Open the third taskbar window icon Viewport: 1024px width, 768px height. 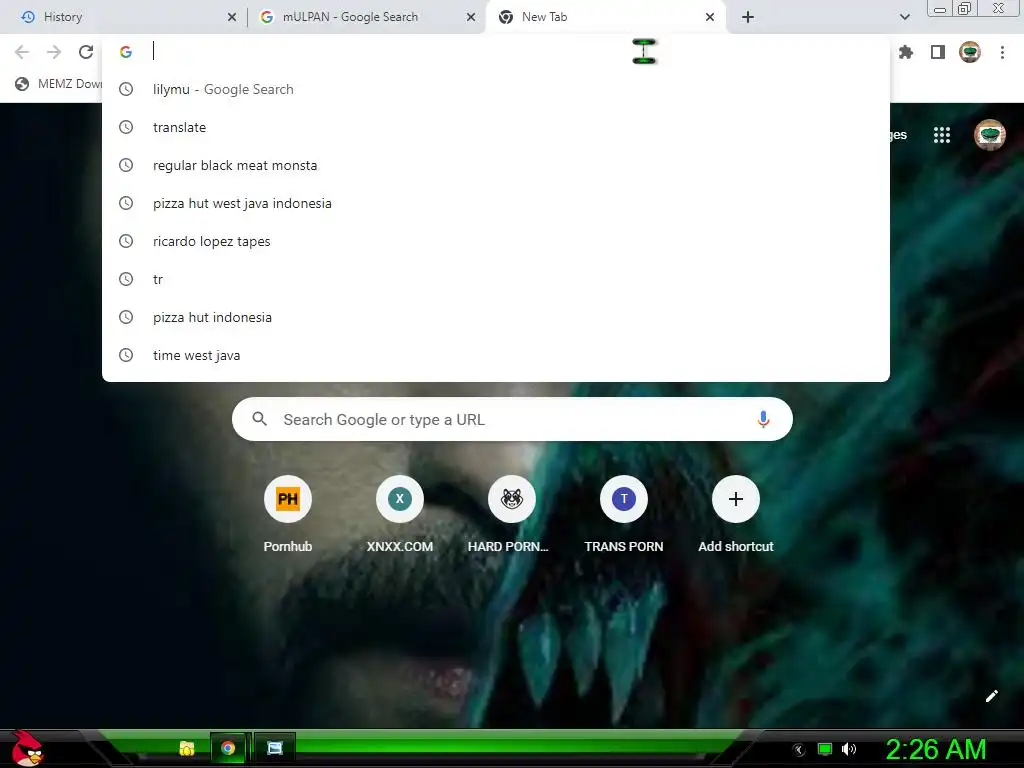point(275,748)
